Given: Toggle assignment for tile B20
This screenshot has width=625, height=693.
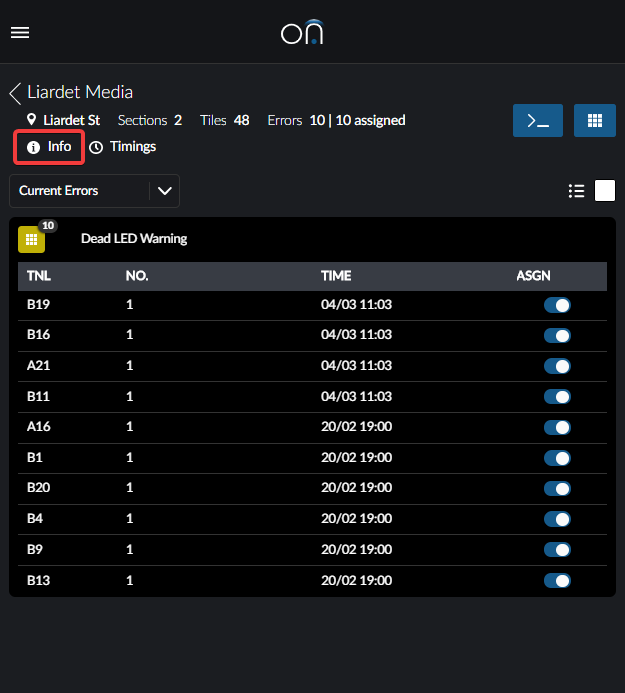Looking at the screenshot, I should [x=557, y=488].
